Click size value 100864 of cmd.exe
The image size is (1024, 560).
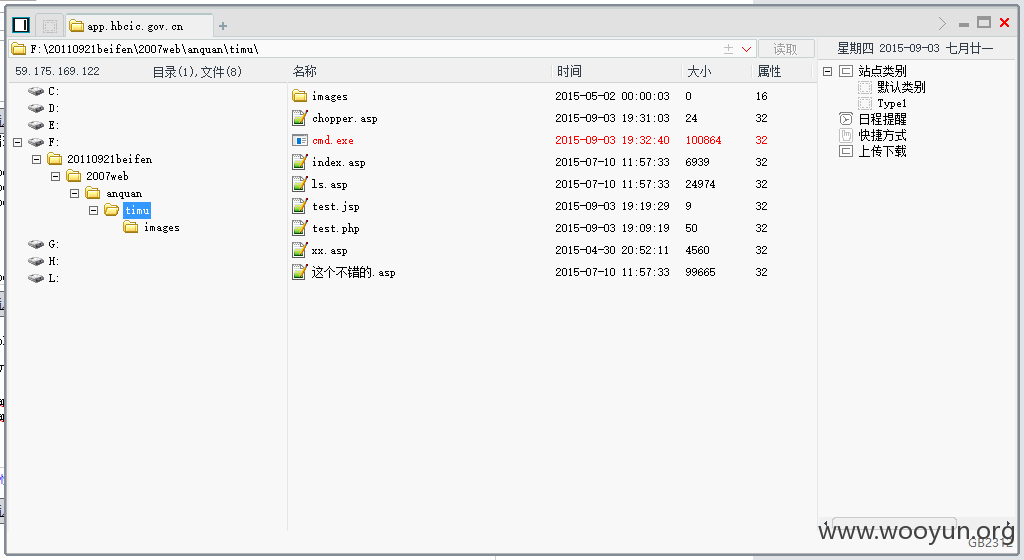[x=703, y=140]
